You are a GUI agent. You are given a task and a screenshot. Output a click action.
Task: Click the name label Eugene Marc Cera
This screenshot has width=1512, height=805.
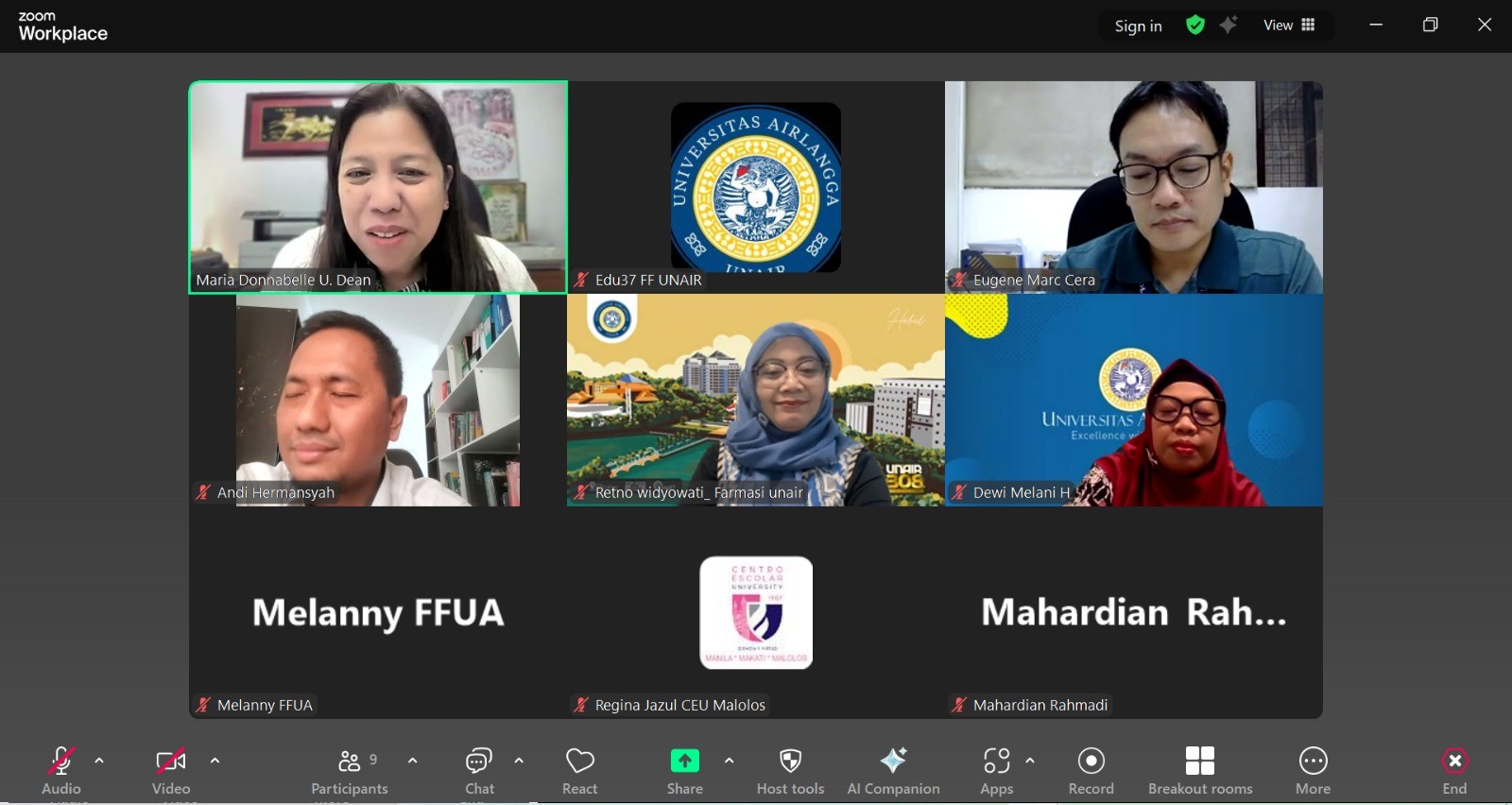click(x=1034, y=280)
